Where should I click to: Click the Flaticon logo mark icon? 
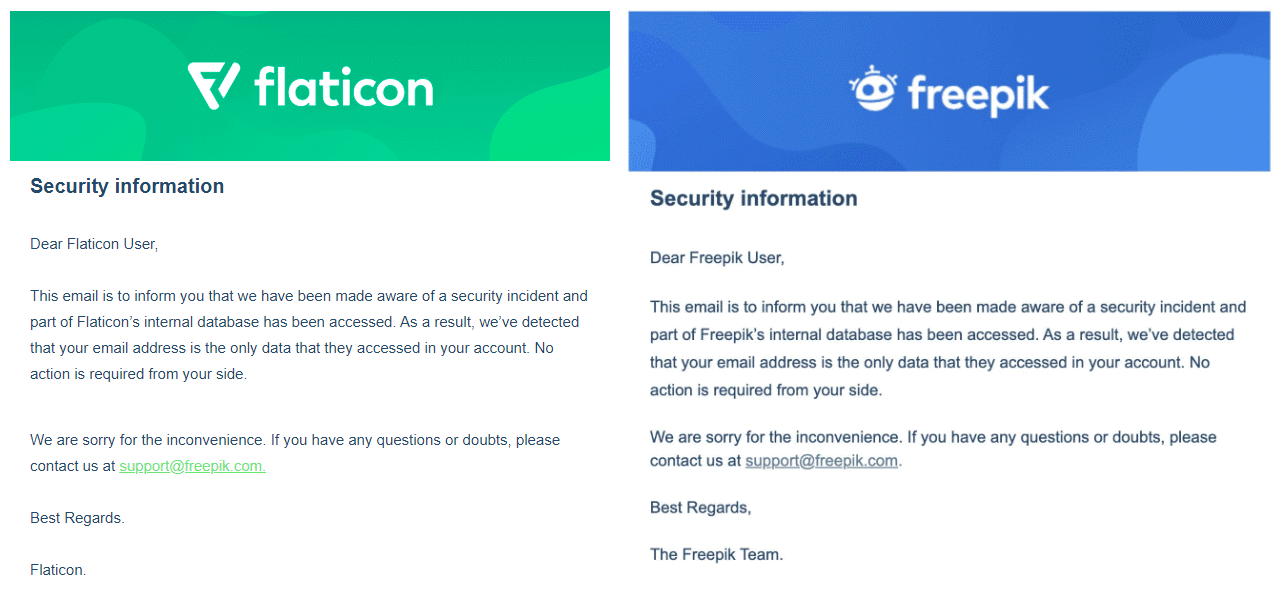click(213, 86)
